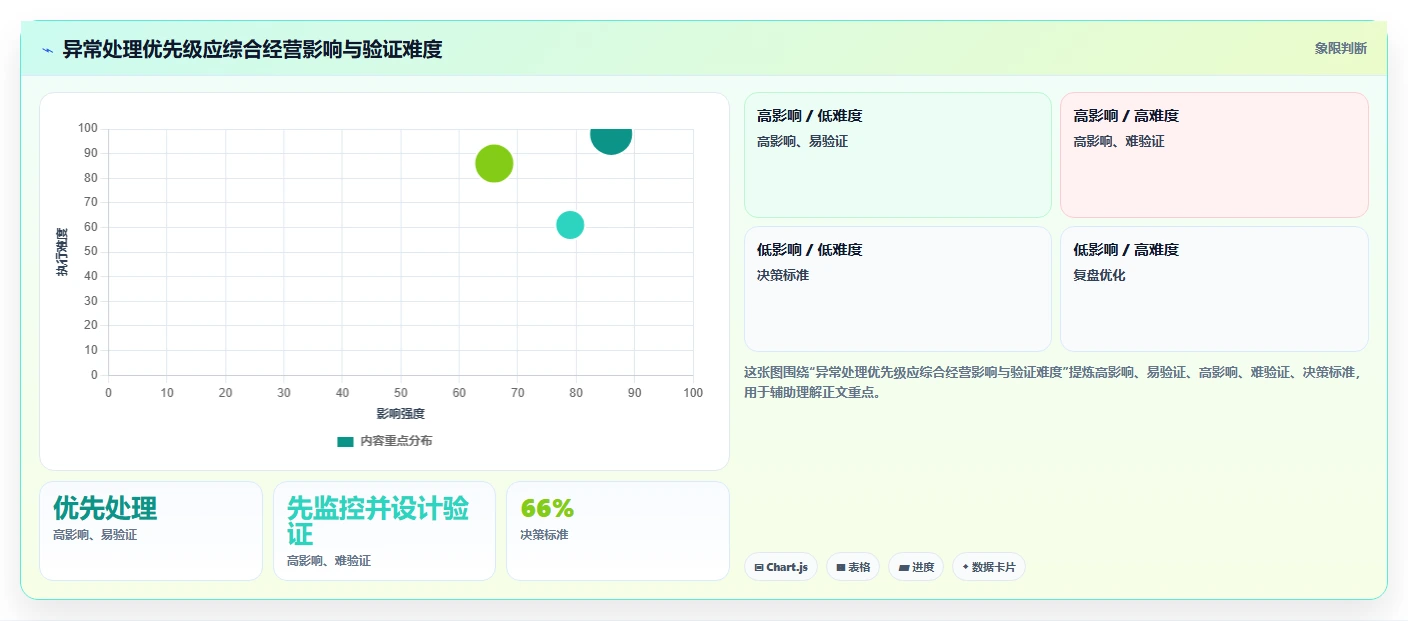Open the 低影响 / 高难度 quadrant card

click(x=1214, y=289)
